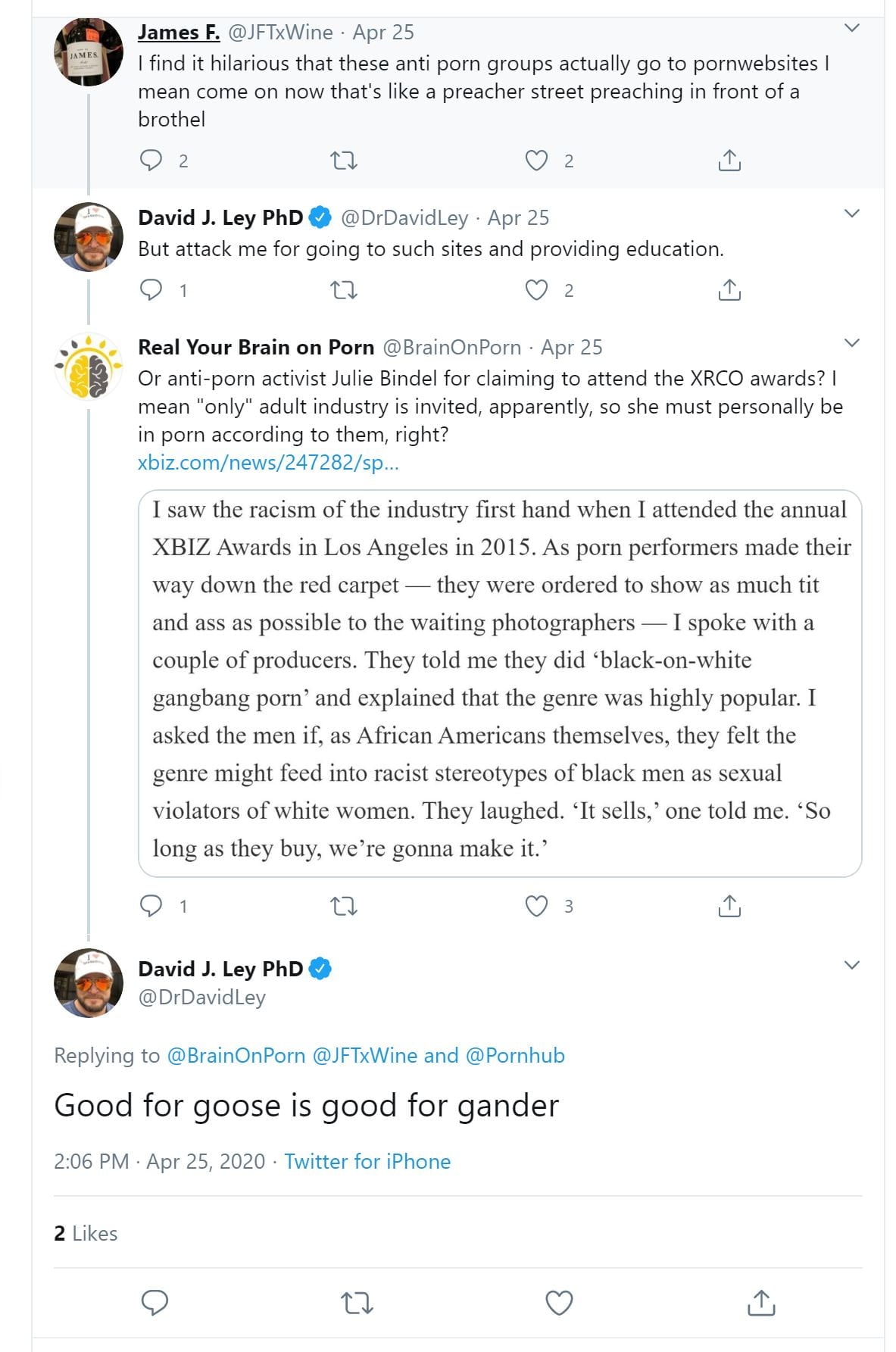Share the main goose and gander tweet
896x1352 pixels.
760,1303
